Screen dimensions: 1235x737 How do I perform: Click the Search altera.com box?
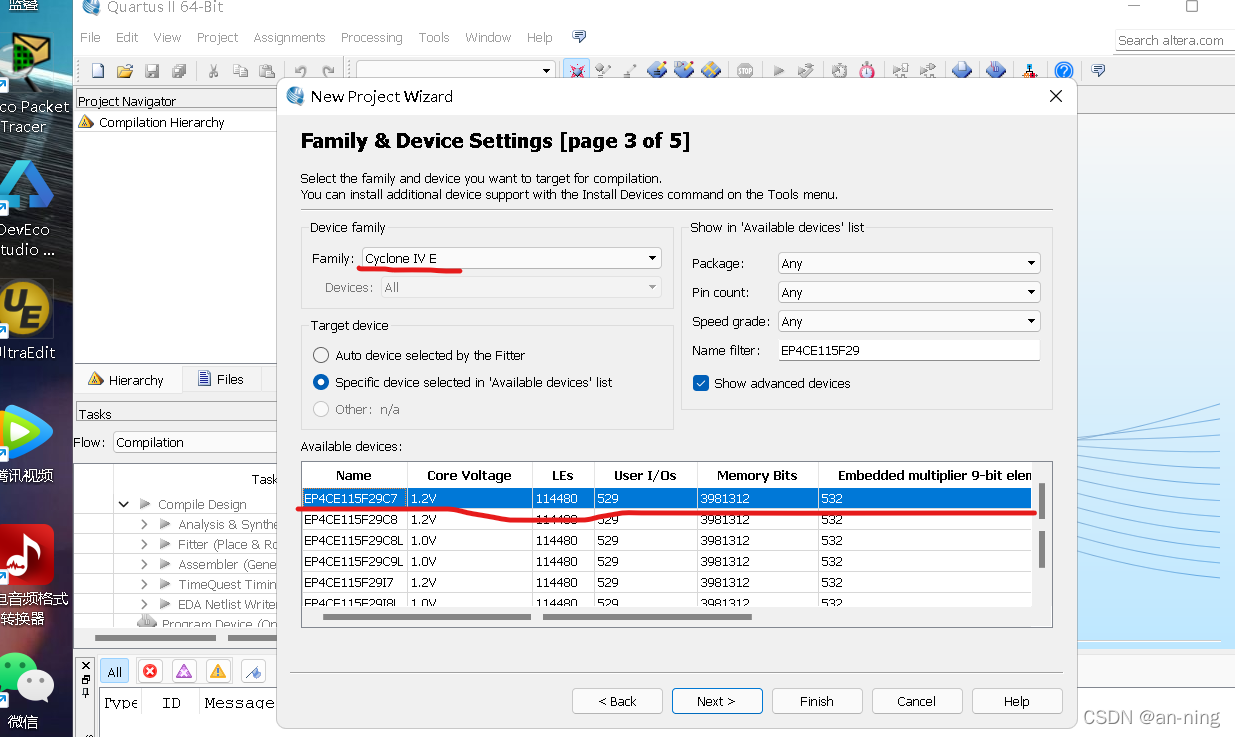[x=1175, y=40]
